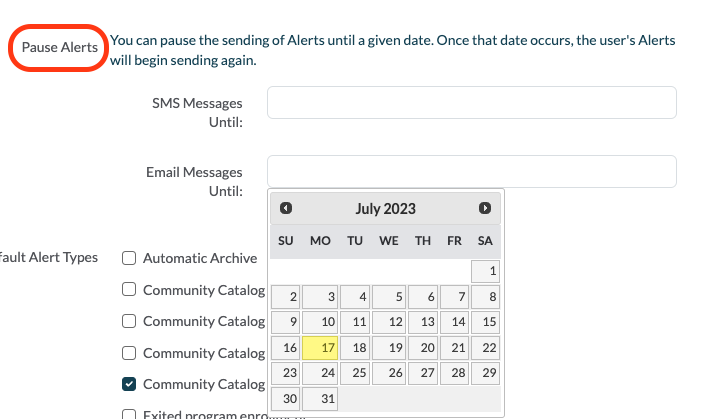
Task: Toggle the Exited program enrollment checkbox
Action: pyautogui.click(x=129, y=414)
